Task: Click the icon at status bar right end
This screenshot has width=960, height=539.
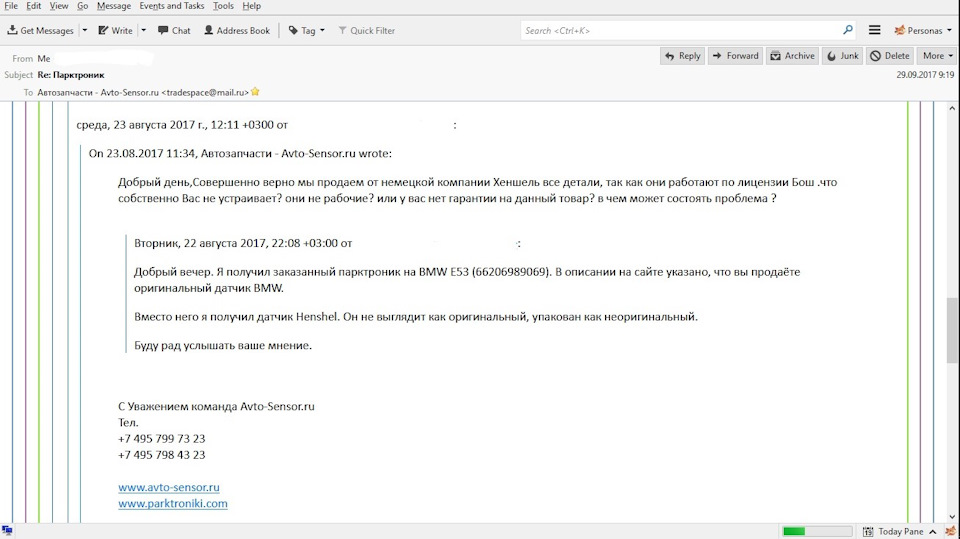Action: [950, 531]
